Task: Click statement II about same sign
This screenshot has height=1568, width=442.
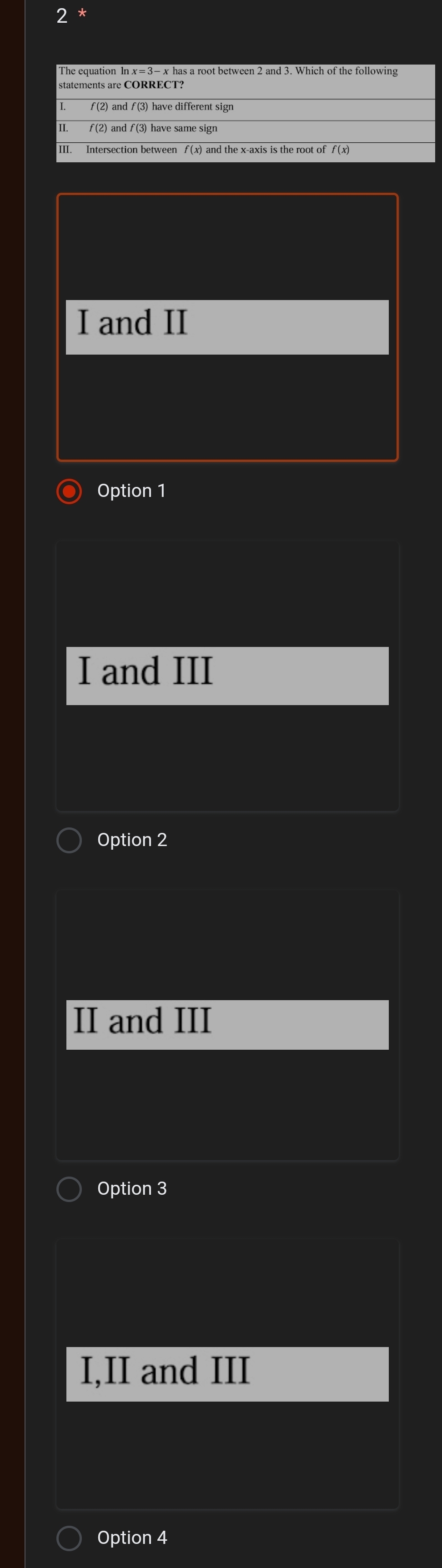Action: coord(153,129)
